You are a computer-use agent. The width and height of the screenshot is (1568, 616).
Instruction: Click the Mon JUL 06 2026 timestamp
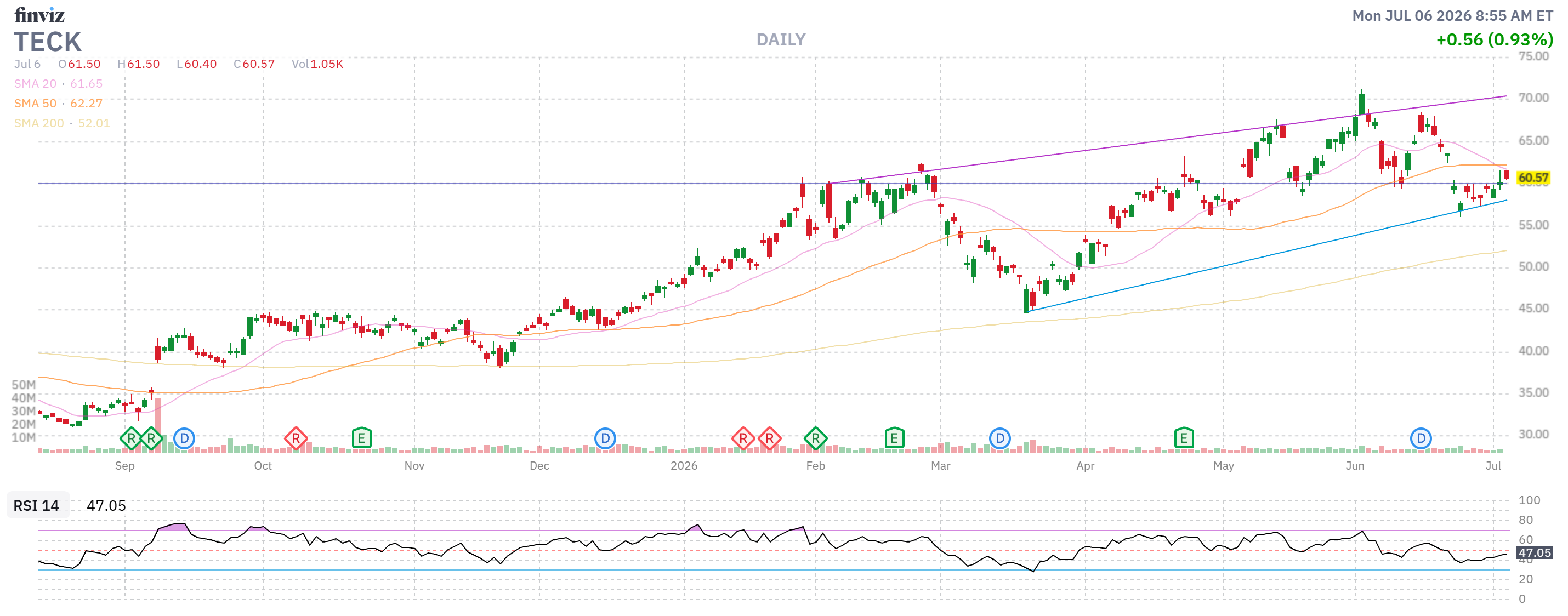click(1452, 16)
